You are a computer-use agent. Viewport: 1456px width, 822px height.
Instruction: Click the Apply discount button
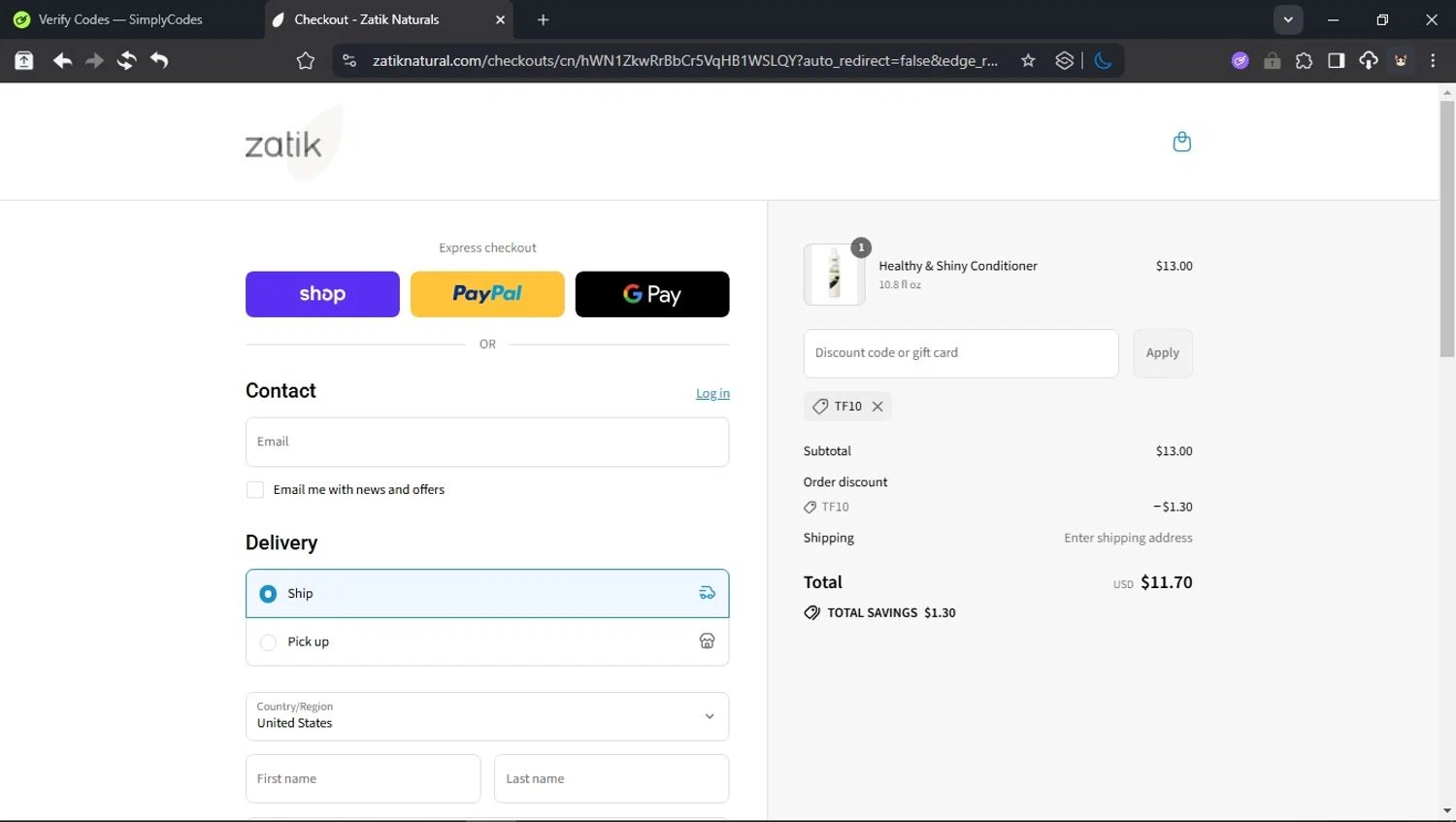1162,353
